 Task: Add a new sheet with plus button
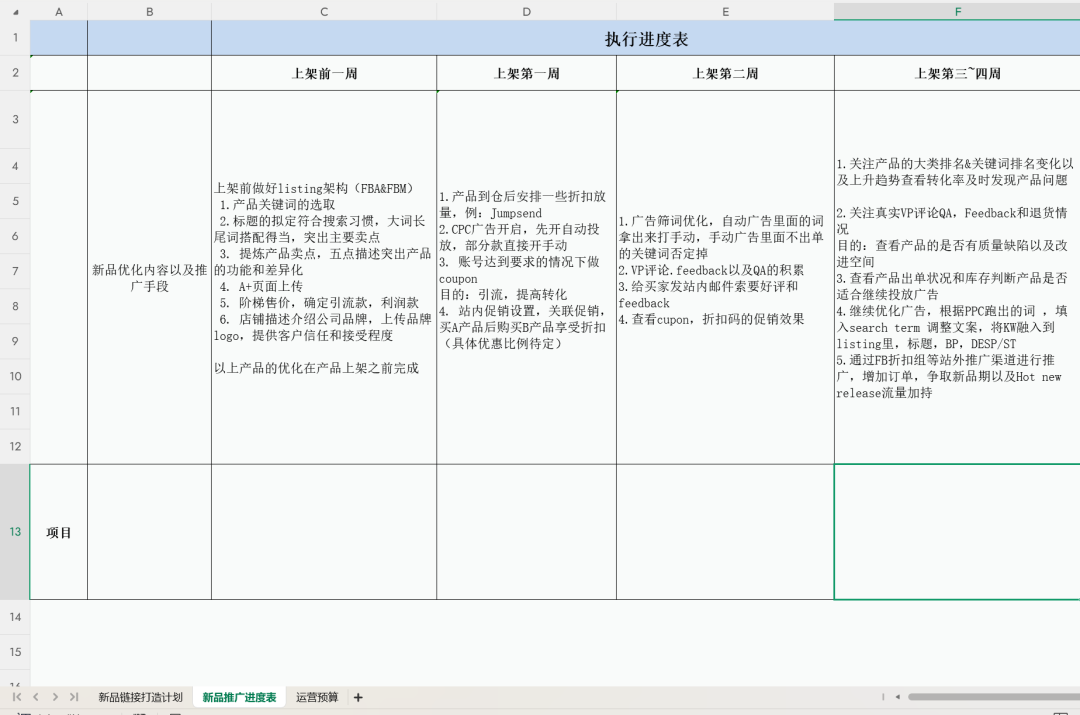358,697
